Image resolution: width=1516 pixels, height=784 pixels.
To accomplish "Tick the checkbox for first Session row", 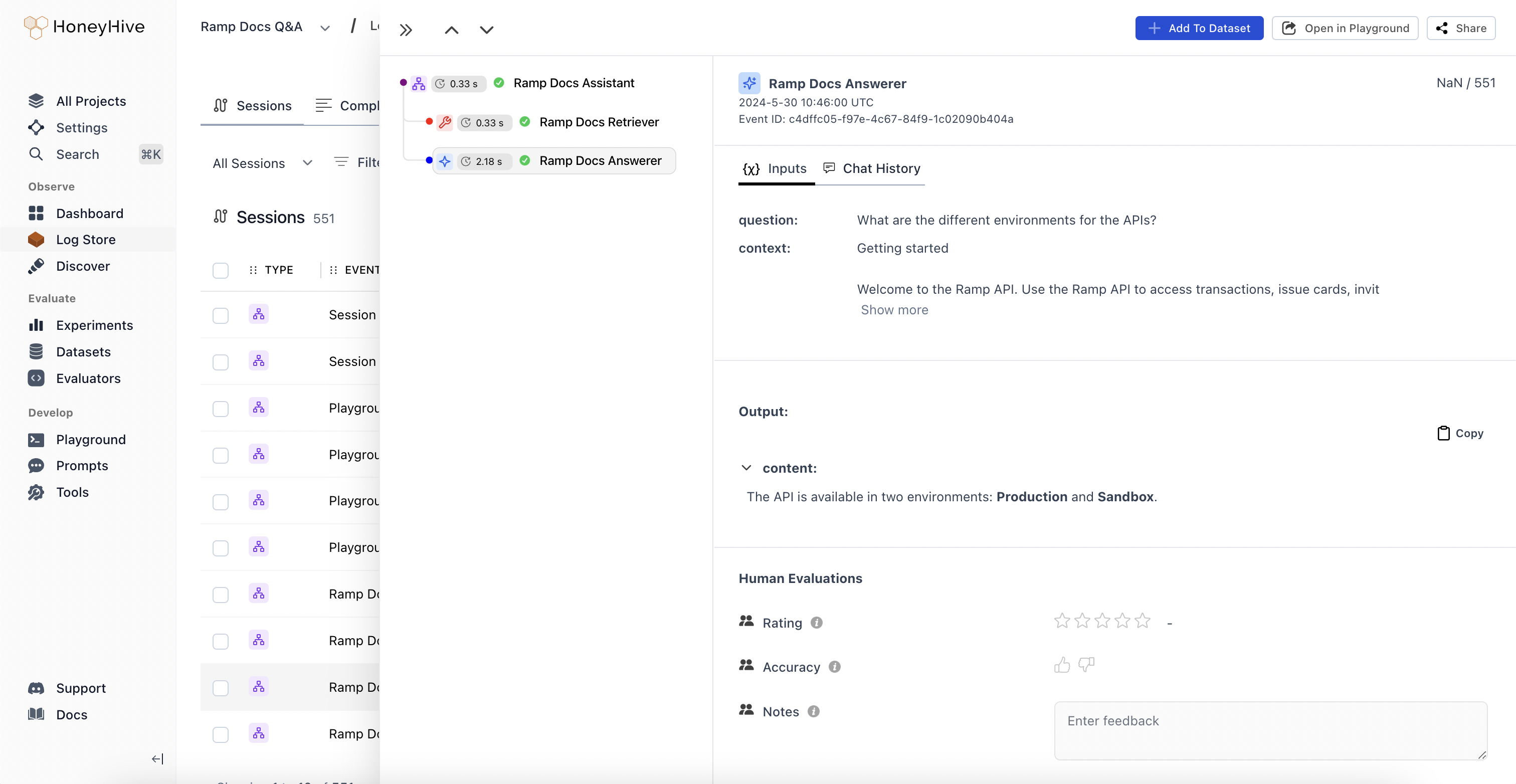I will point(221,315).
